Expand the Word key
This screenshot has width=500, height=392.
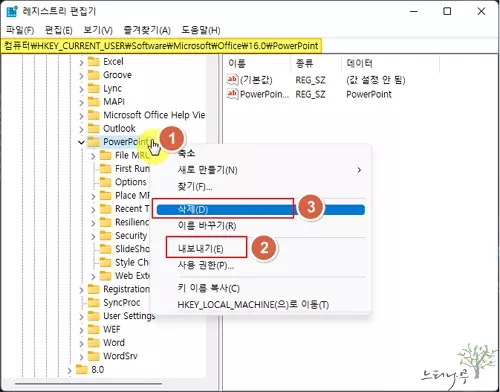(81, 343)
